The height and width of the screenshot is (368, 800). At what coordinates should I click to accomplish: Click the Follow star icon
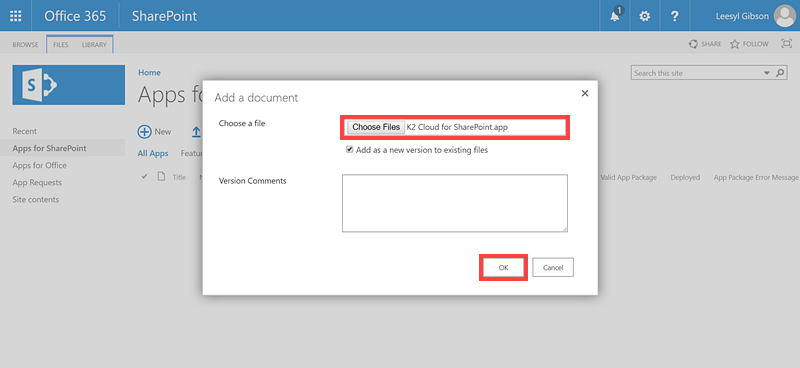(x=735, y=44)
